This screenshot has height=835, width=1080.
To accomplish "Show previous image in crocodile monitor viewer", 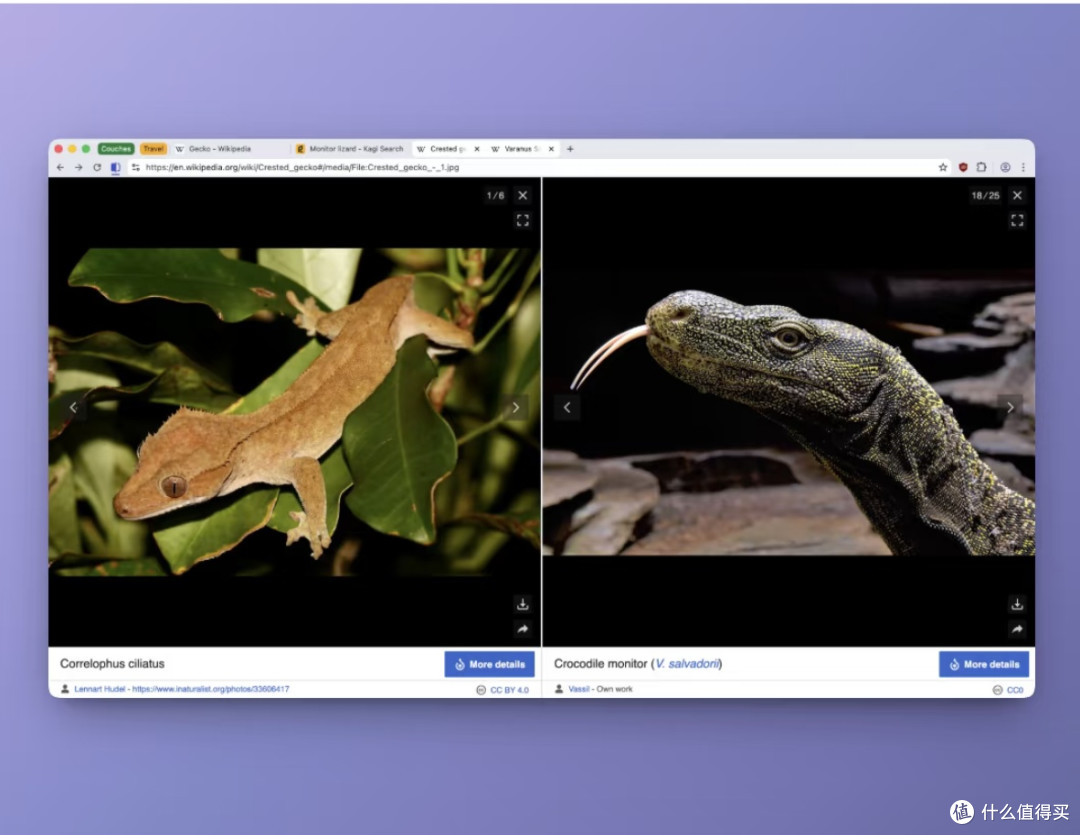I will click(x=567, y=408).
